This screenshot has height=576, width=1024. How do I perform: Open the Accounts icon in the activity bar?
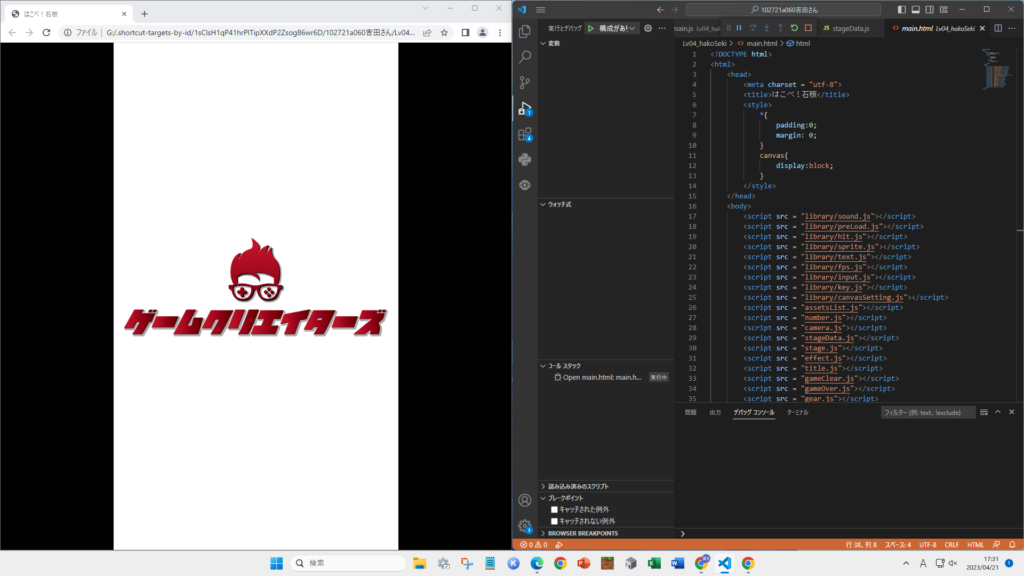click(525, 500)
